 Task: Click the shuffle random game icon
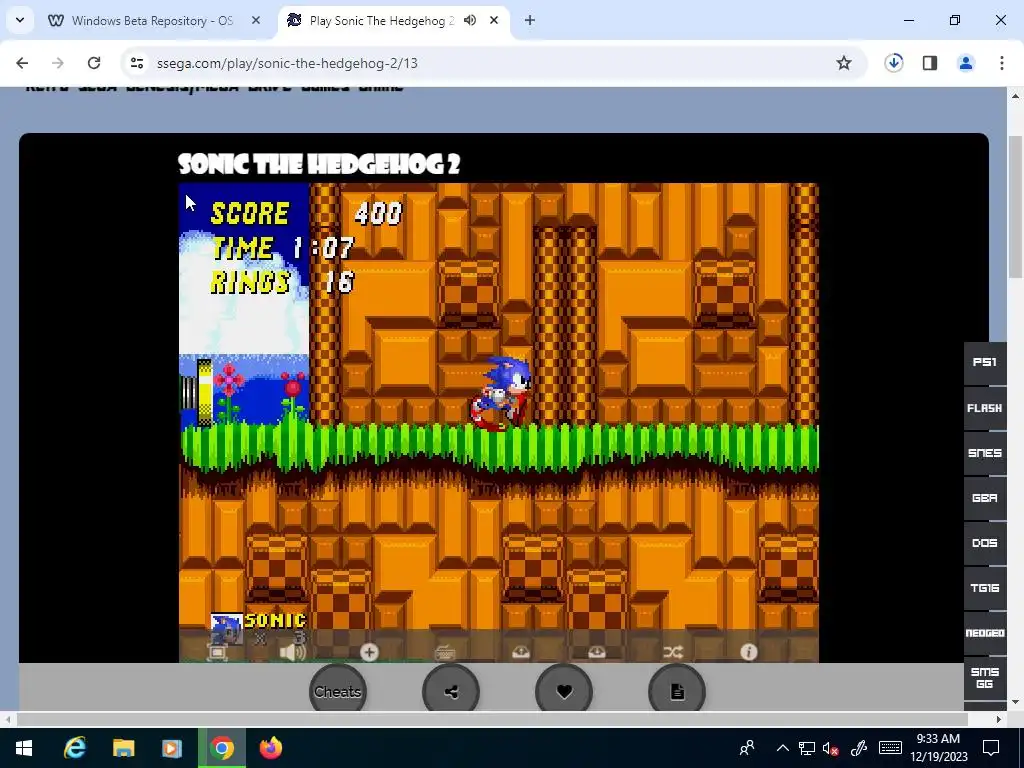point(673,652)
